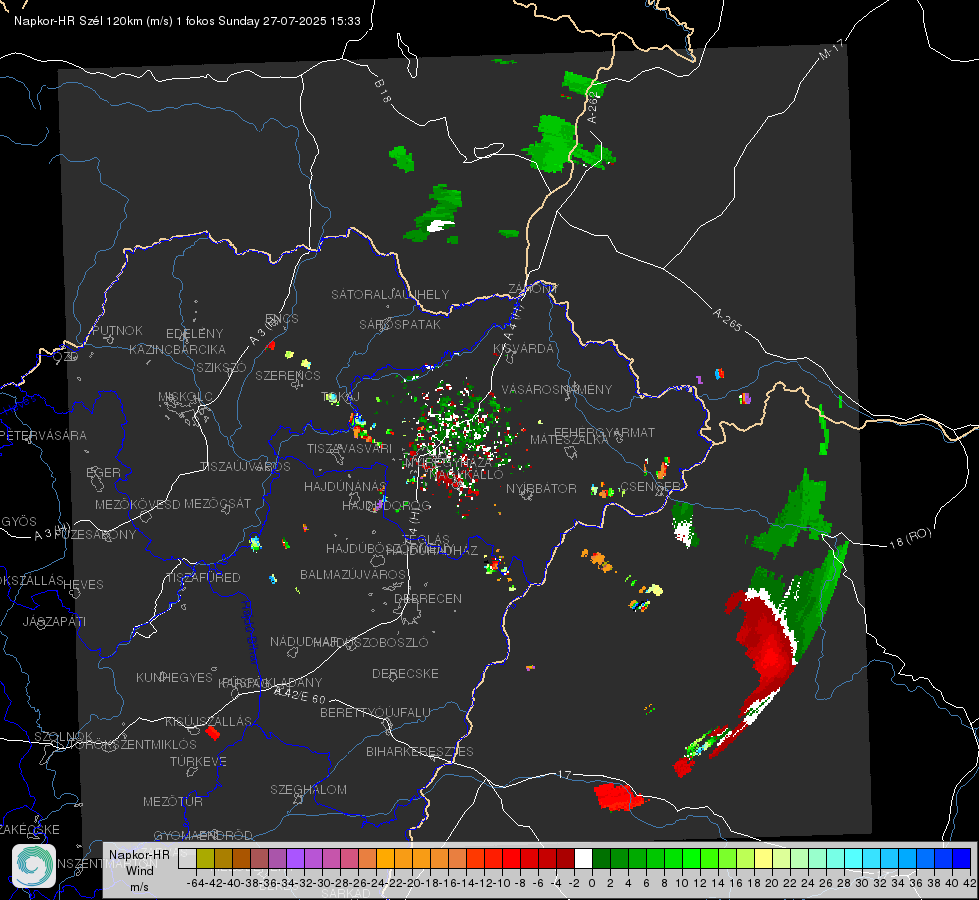Click the TISZAÚJVÁROS label
The height and width of the screenshot is (900, 979).
tap(245, 467)
